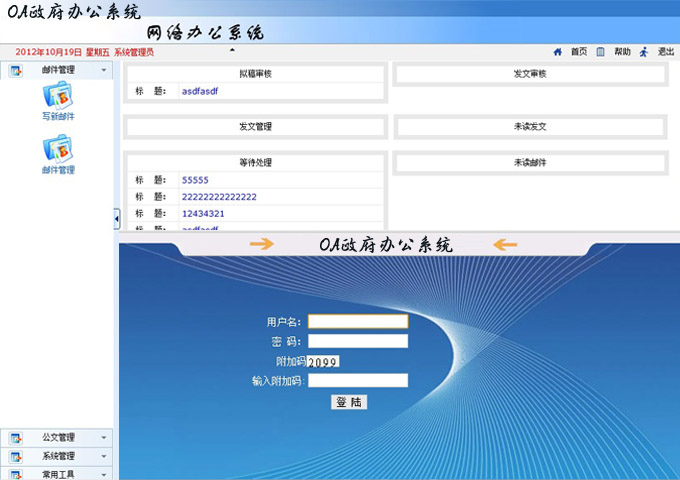Open the 12434321 pending item link
Viewport: 680px width, 480px height.
(x=203, y=214)
